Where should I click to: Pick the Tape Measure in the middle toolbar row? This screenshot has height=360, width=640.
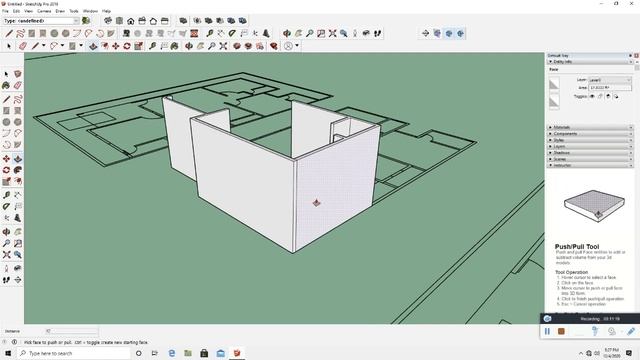209,33
